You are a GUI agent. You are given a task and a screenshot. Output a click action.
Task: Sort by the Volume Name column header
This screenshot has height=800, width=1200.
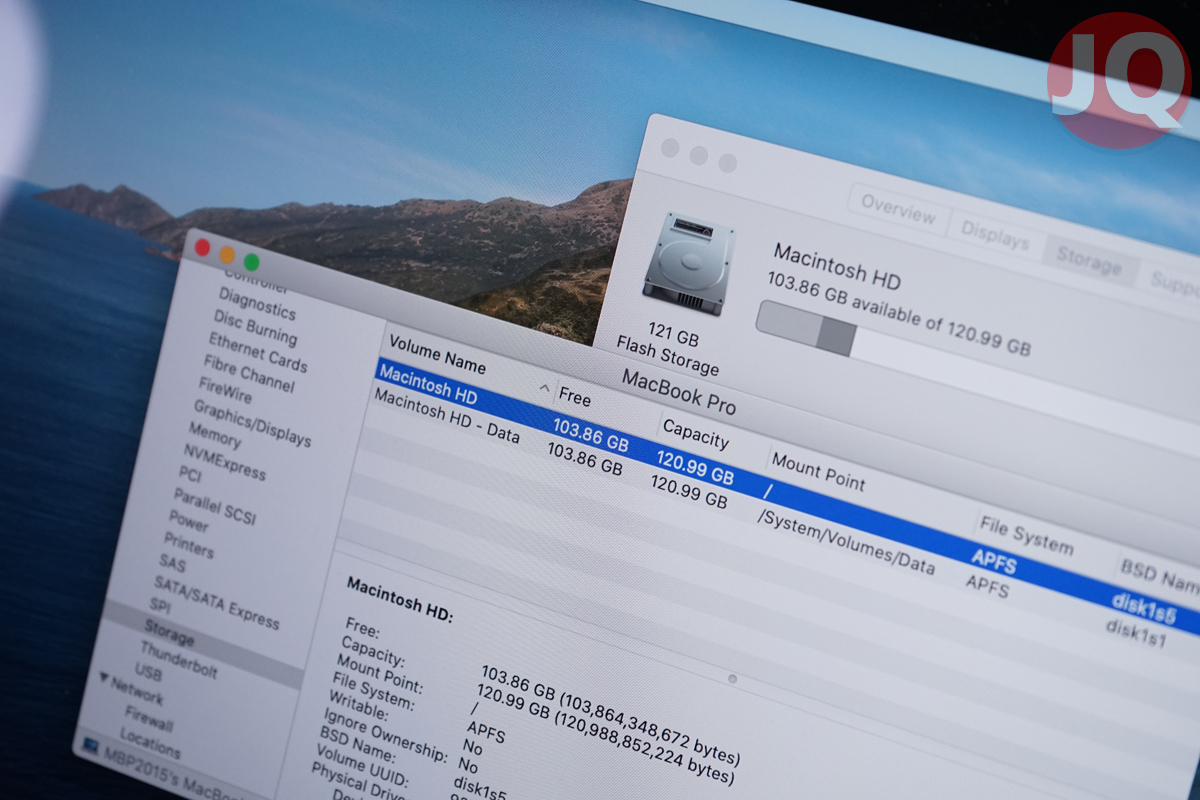[x=437, y=353]
